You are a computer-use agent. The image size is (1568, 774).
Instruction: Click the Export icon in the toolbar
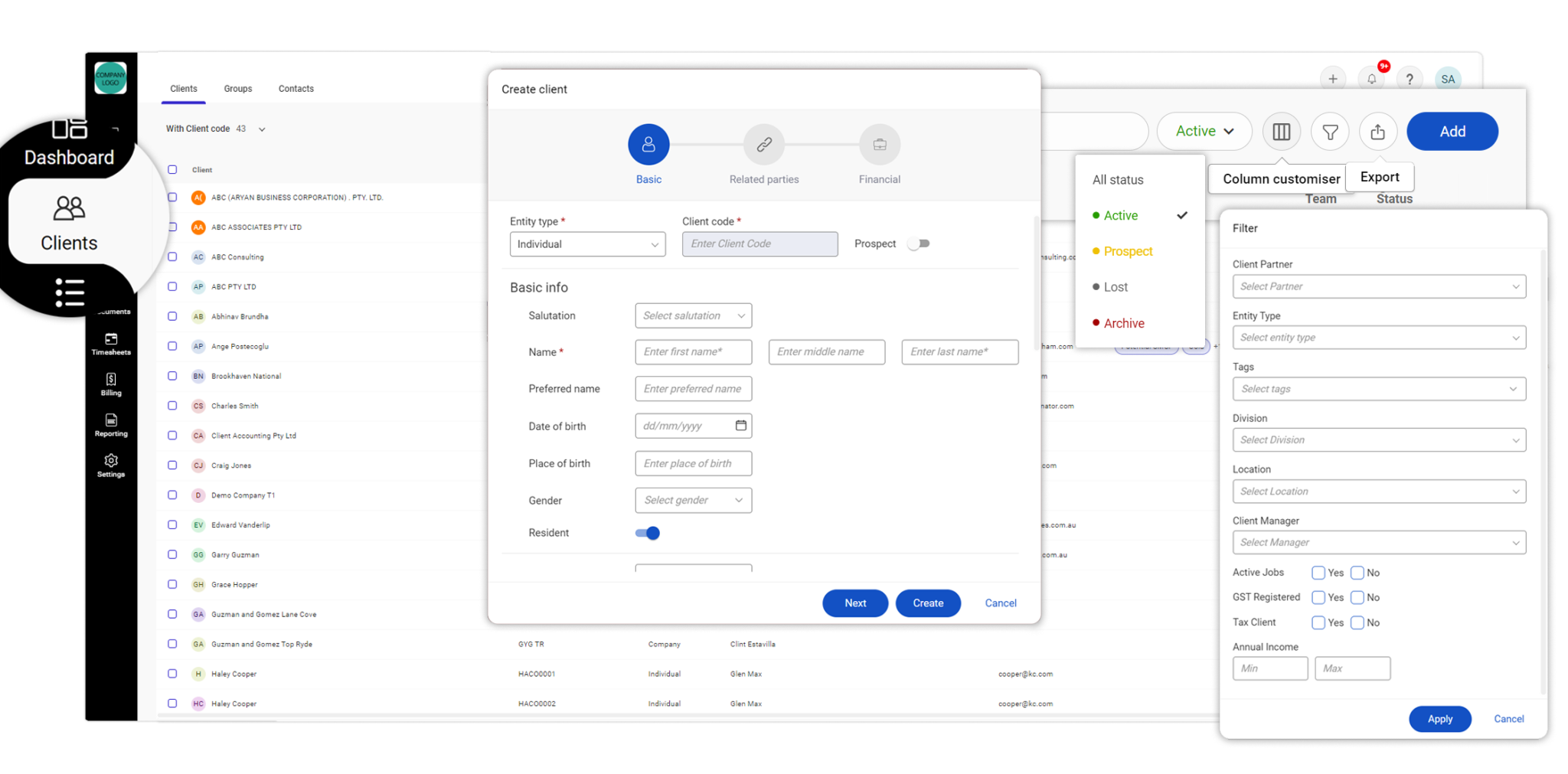tap(1378, 131)
